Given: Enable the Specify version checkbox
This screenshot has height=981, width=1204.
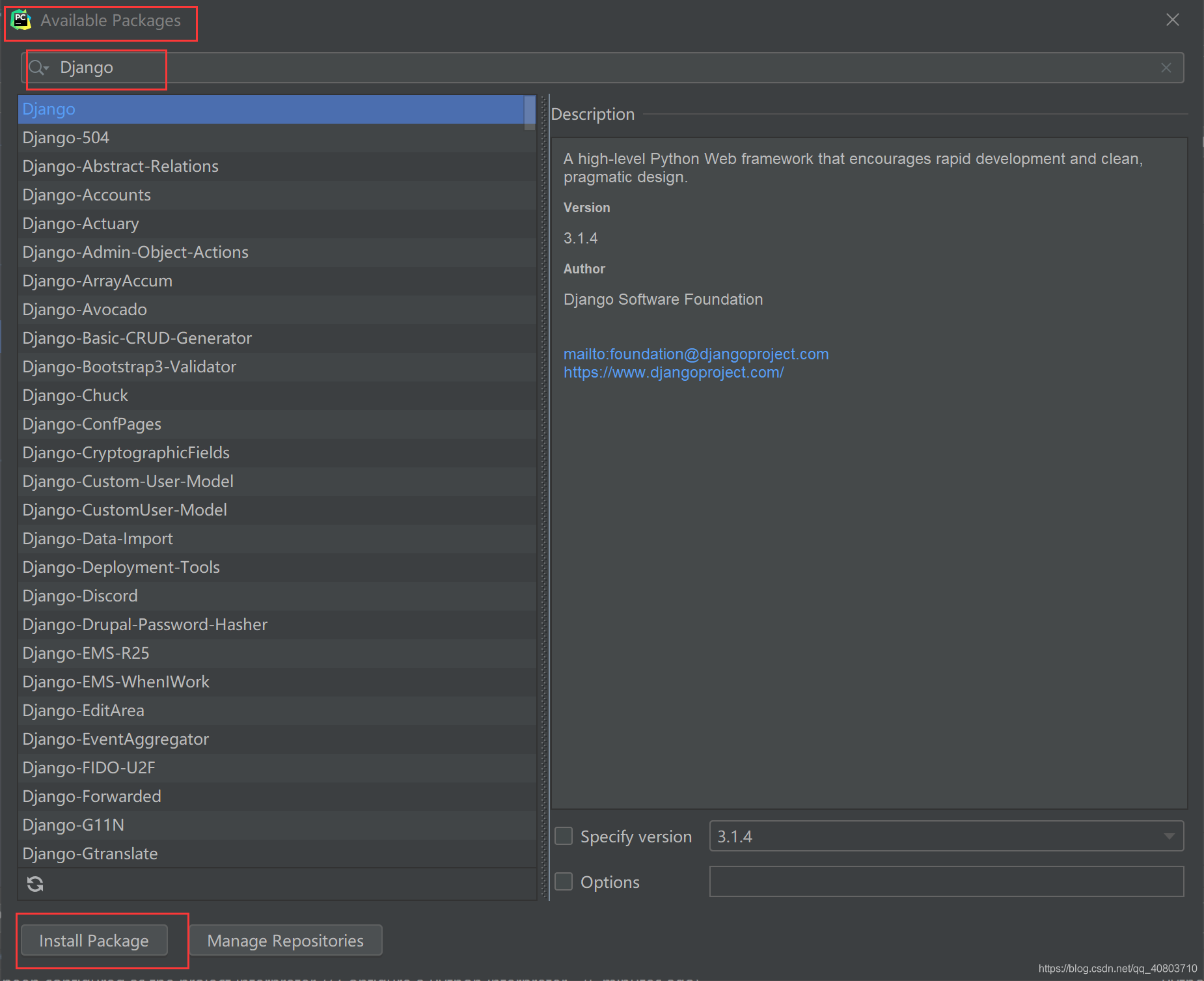Looking at the screenshot, I should [562, 836].
